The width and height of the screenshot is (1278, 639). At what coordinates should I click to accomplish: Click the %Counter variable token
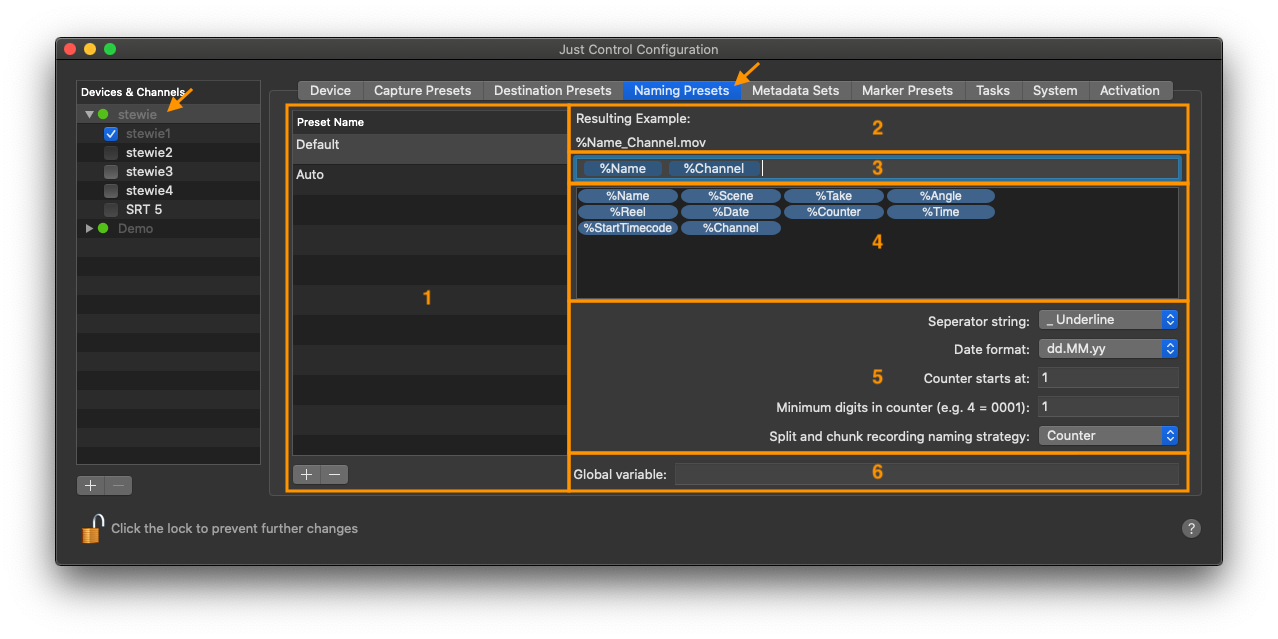pyautogui.click(x=834, y=212)
